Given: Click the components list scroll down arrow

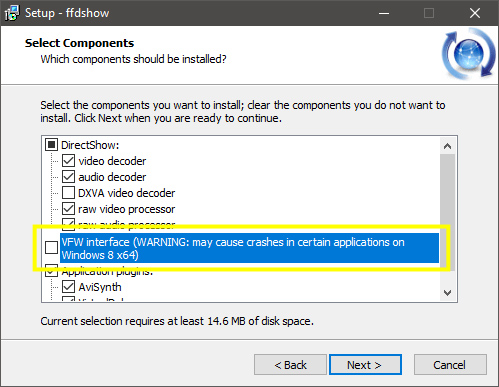Looking at the screenshot, I should [448, 293].
